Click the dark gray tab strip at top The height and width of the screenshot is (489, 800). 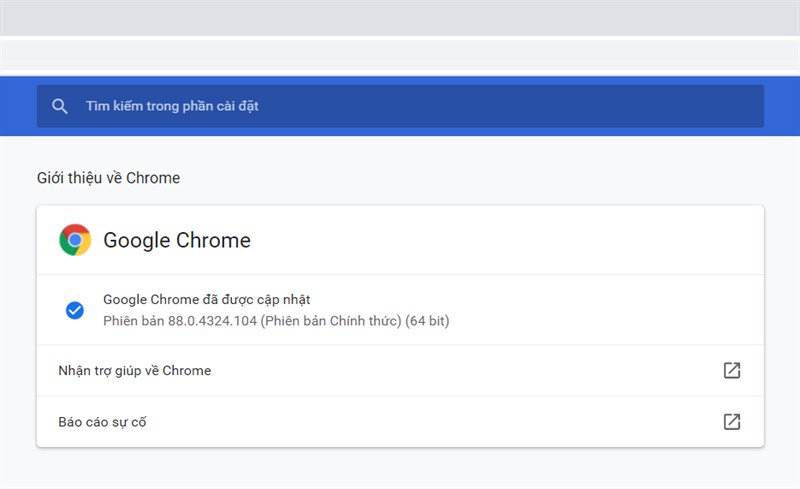pyautogui.click(x=400, y=18)
